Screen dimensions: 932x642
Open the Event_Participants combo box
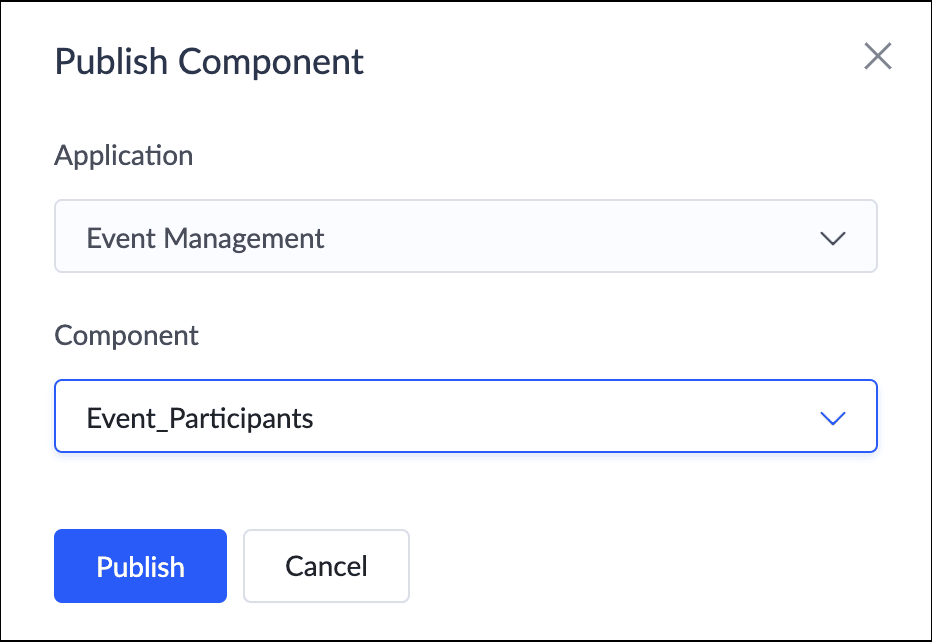click(465, 417)
